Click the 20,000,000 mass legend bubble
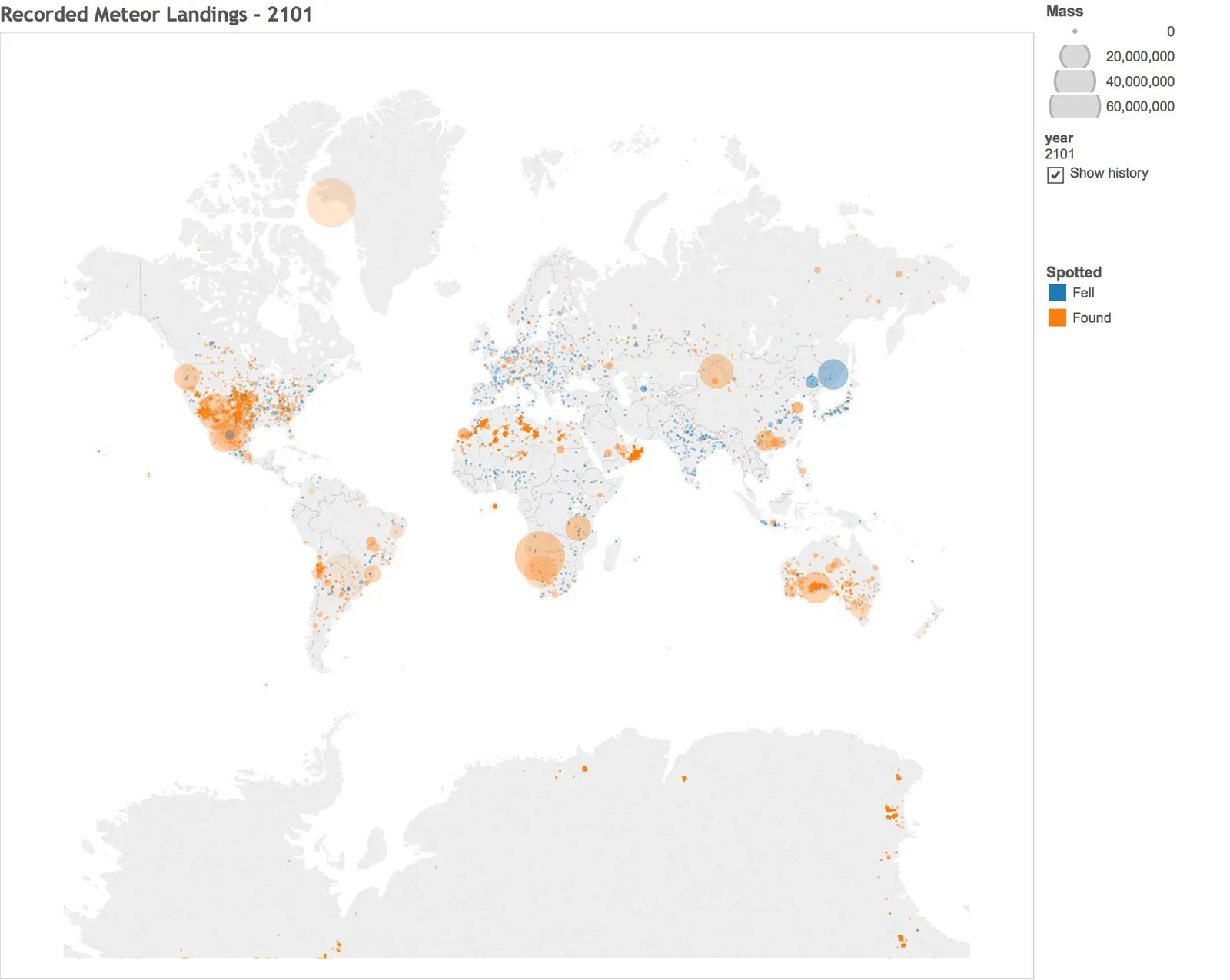 click(1075, 56)
